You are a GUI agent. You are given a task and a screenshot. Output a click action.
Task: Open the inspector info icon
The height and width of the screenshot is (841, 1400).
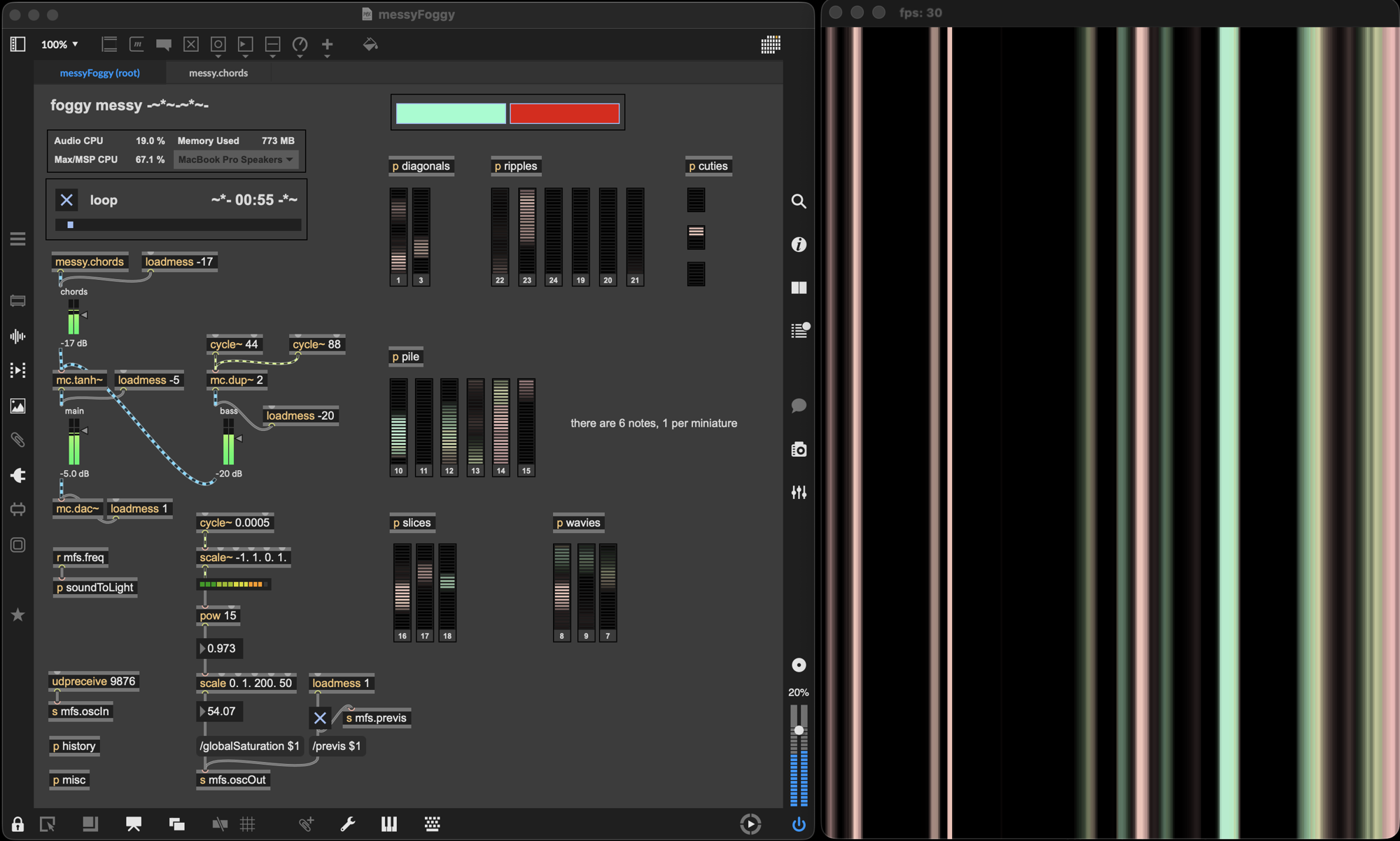coord(799,244)
